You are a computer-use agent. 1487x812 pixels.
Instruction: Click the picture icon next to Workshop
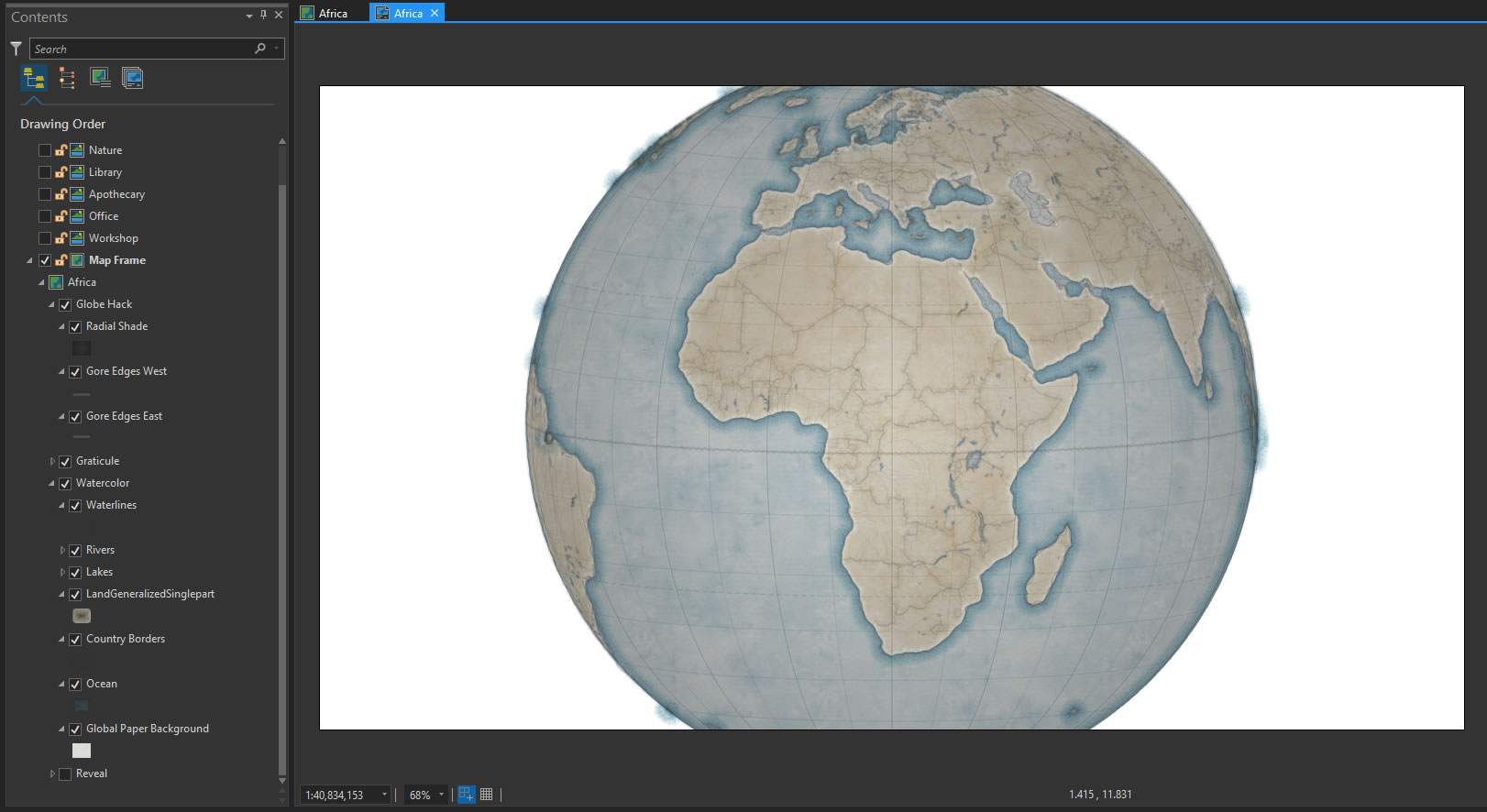(x=77, y=238)
